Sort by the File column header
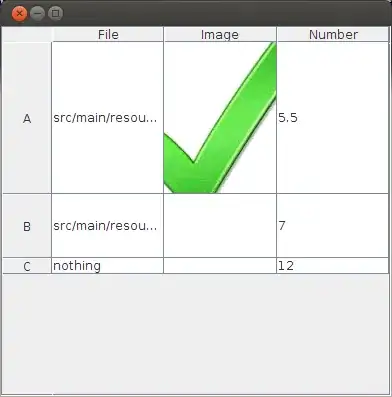The width and height of the screenshot is (392, 397). (108, 34)
